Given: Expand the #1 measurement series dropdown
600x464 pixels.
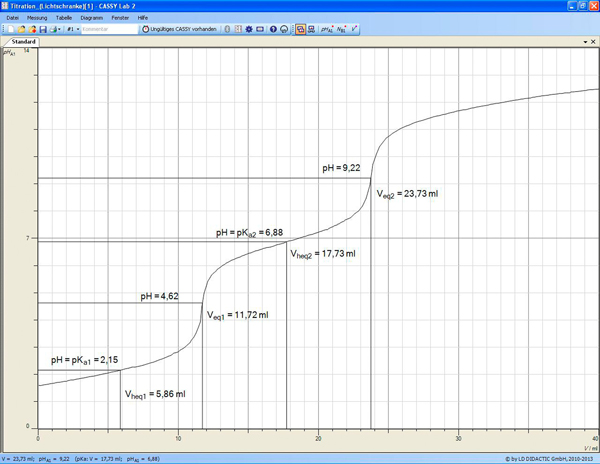Looking at the screenshot, I should click(x=72, y=29).
